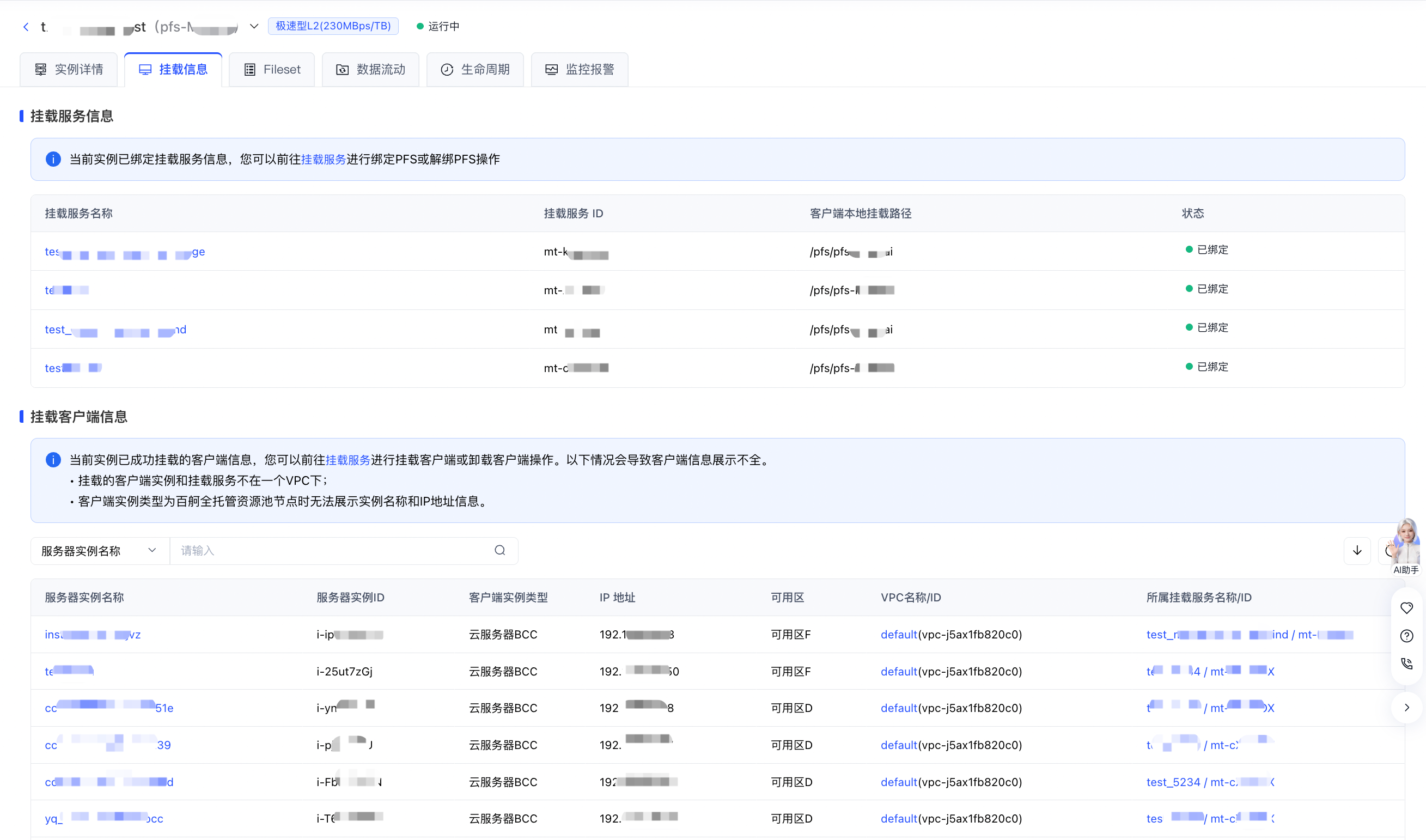
Task: Click the help question mark icon
Action: [1407, 636]
